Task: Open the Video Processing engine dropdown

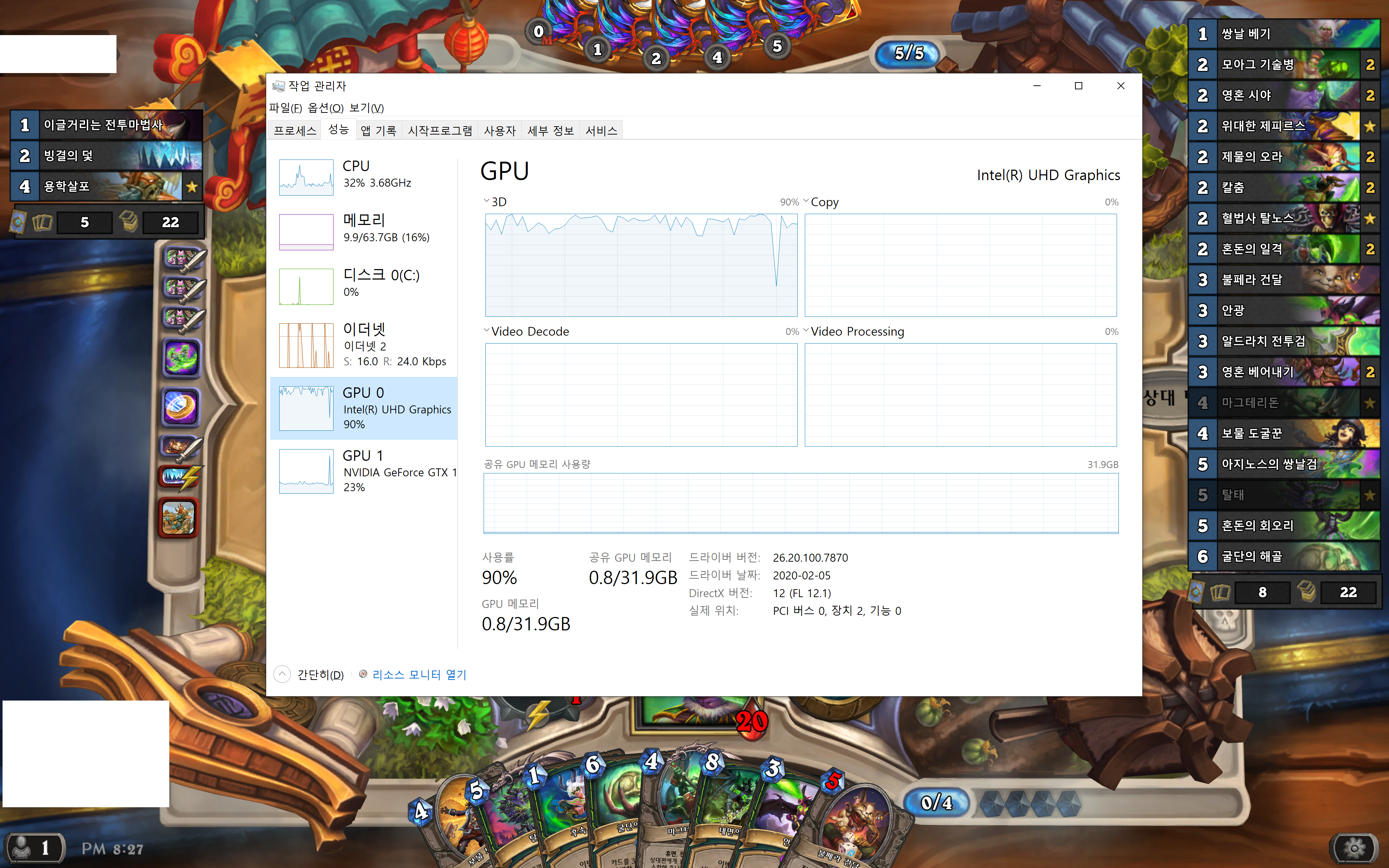Action: (x=806, y=331)
